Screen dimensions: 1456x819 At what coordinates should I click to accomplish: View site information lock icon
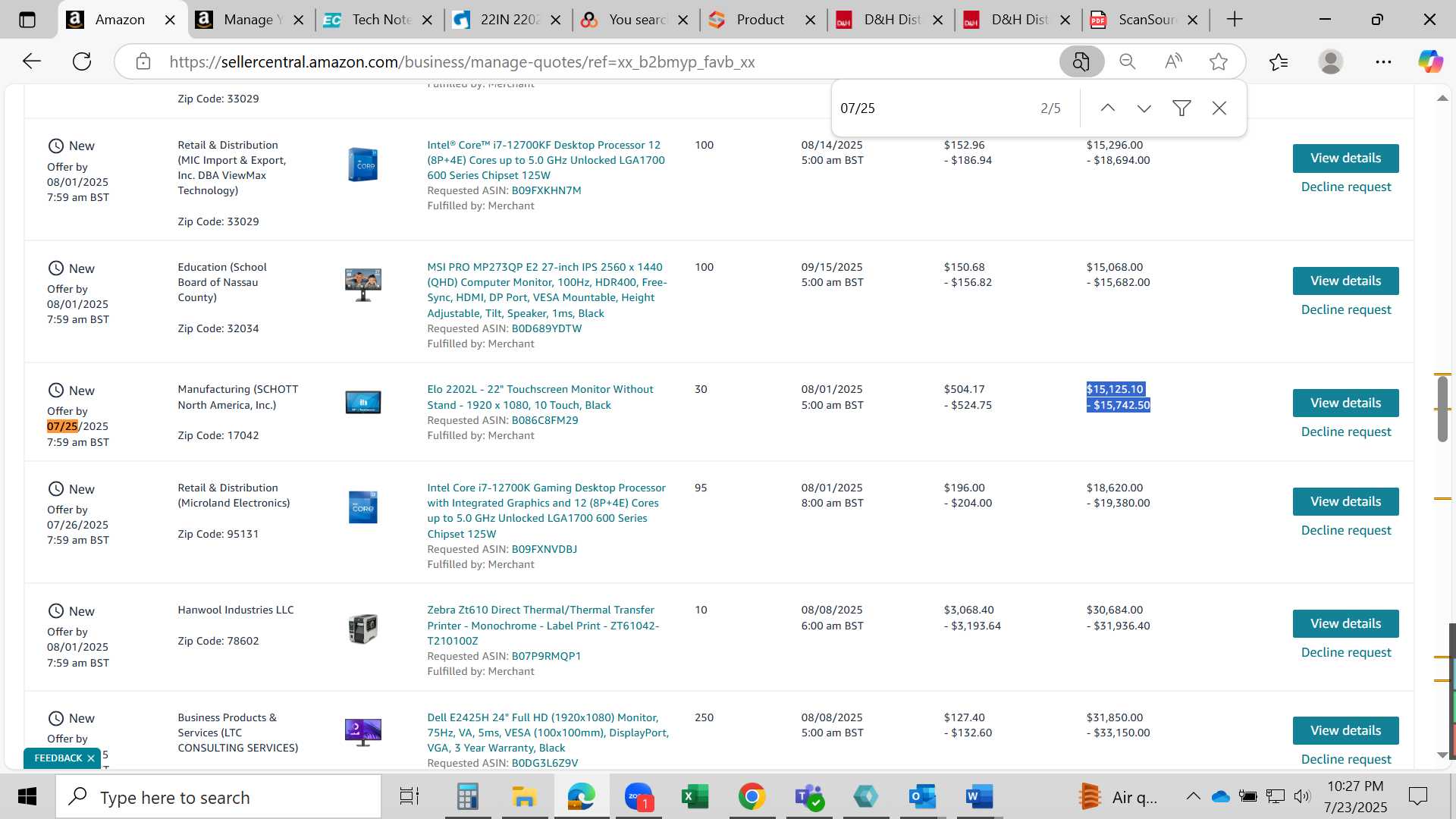point(143,61)
